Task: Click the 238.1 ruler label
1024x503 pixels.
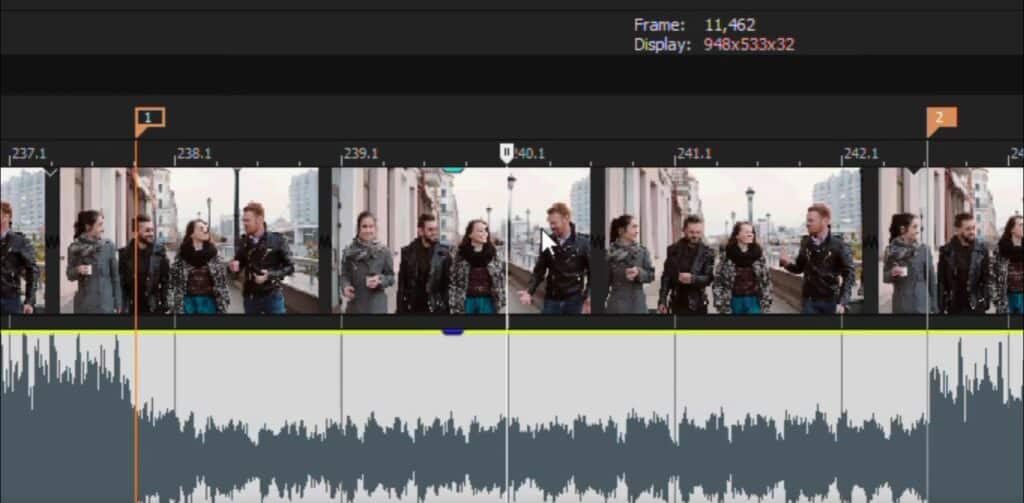Action: [x=195, y=154]
